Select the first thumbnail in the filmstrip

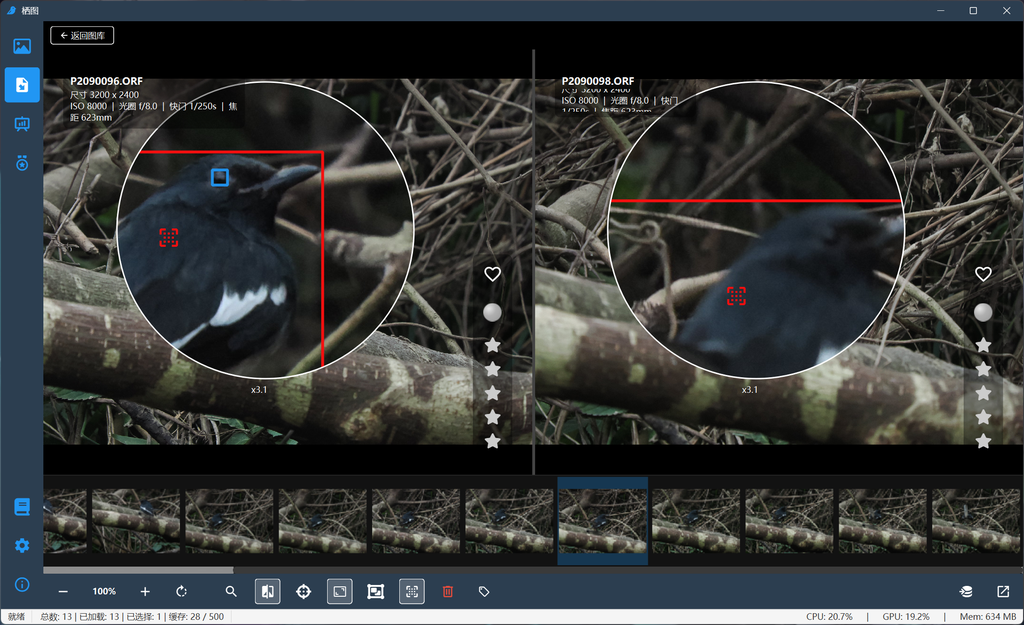pyautogui.click(x=65, y=521)
